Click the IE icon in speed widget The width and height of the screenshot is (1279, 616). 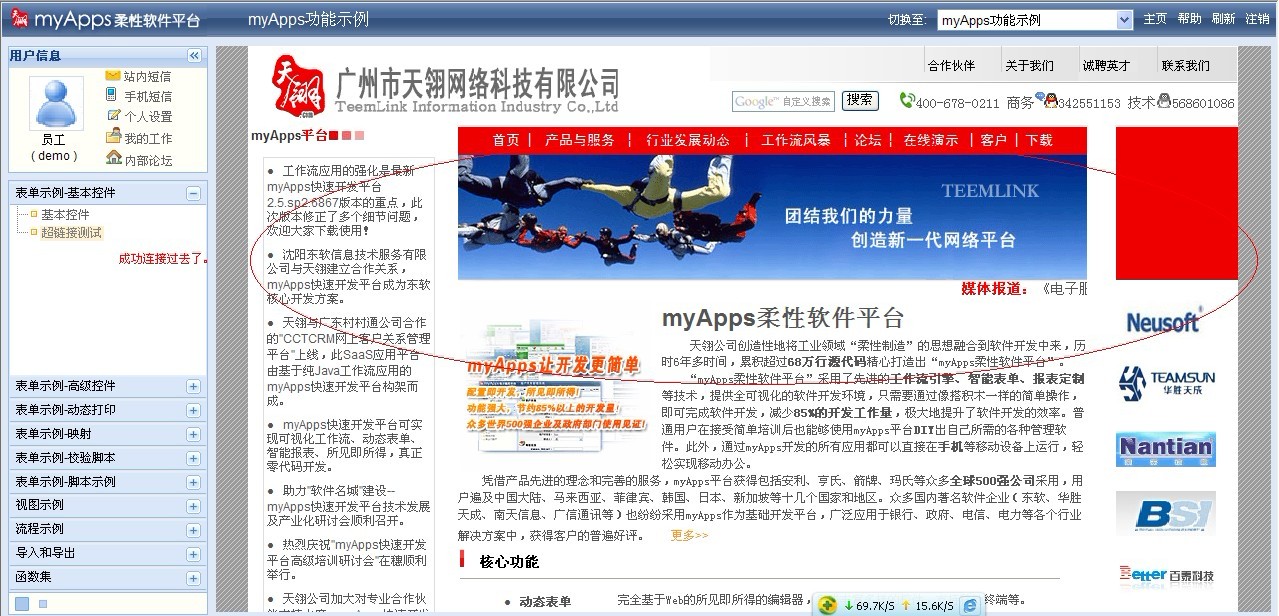(x=969, y=605)
